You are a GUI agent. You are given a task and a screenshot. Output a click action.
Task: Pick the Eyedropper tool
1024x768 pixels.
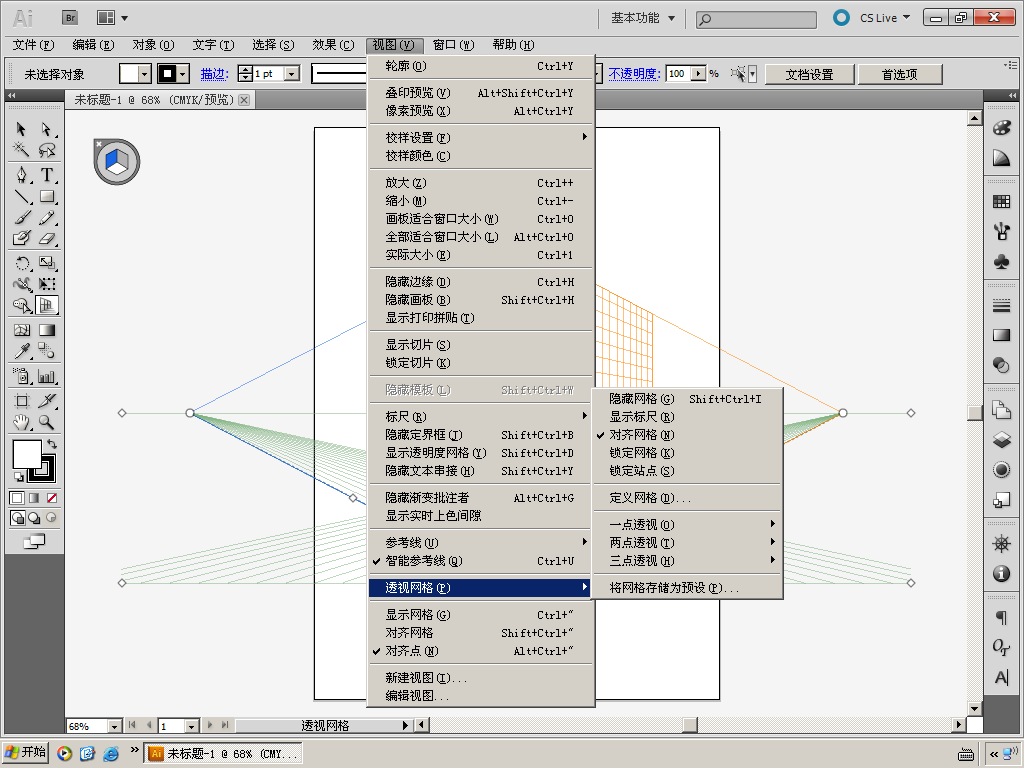click(x=21, y=350)
